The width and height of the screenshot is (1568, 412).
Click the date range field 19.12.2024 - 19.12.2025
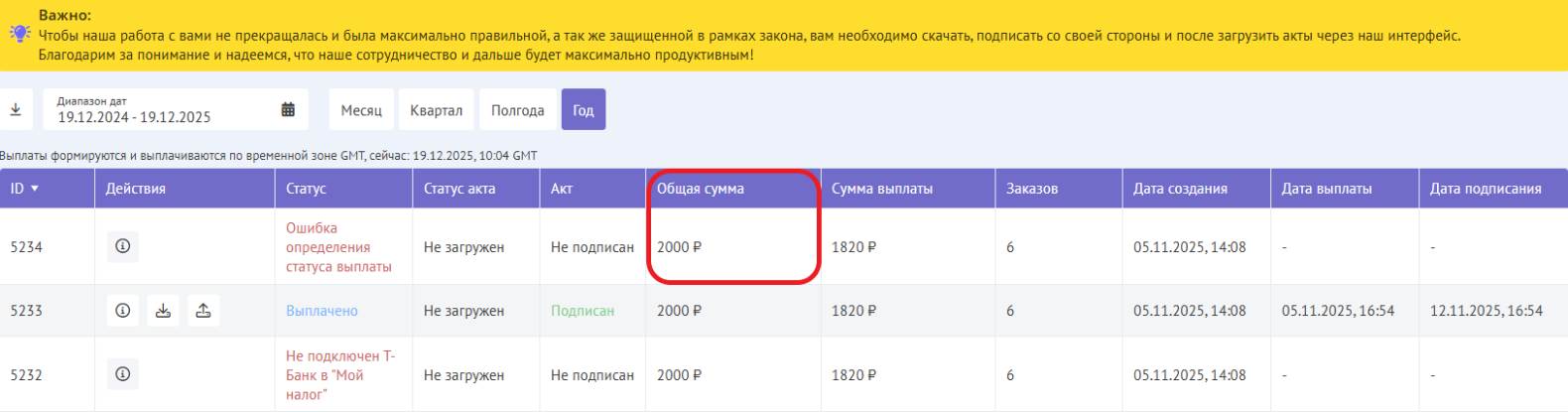[x=159, y=116]
